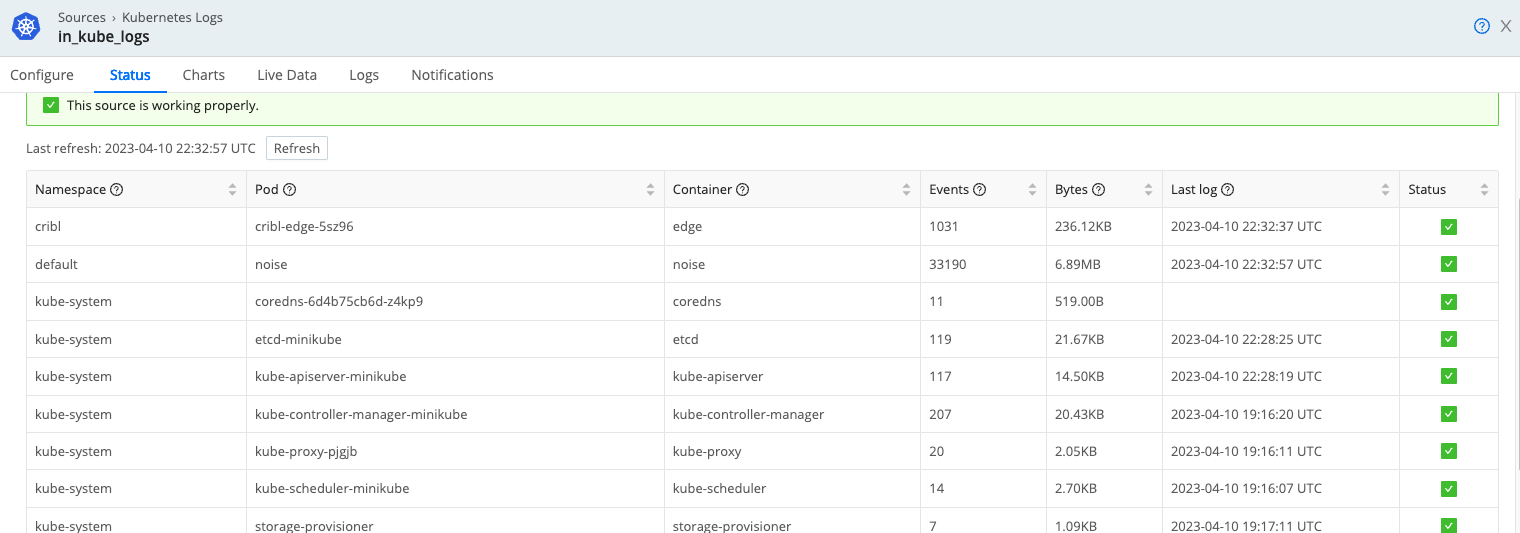Sort by Events column arrows

[1032, 190]
